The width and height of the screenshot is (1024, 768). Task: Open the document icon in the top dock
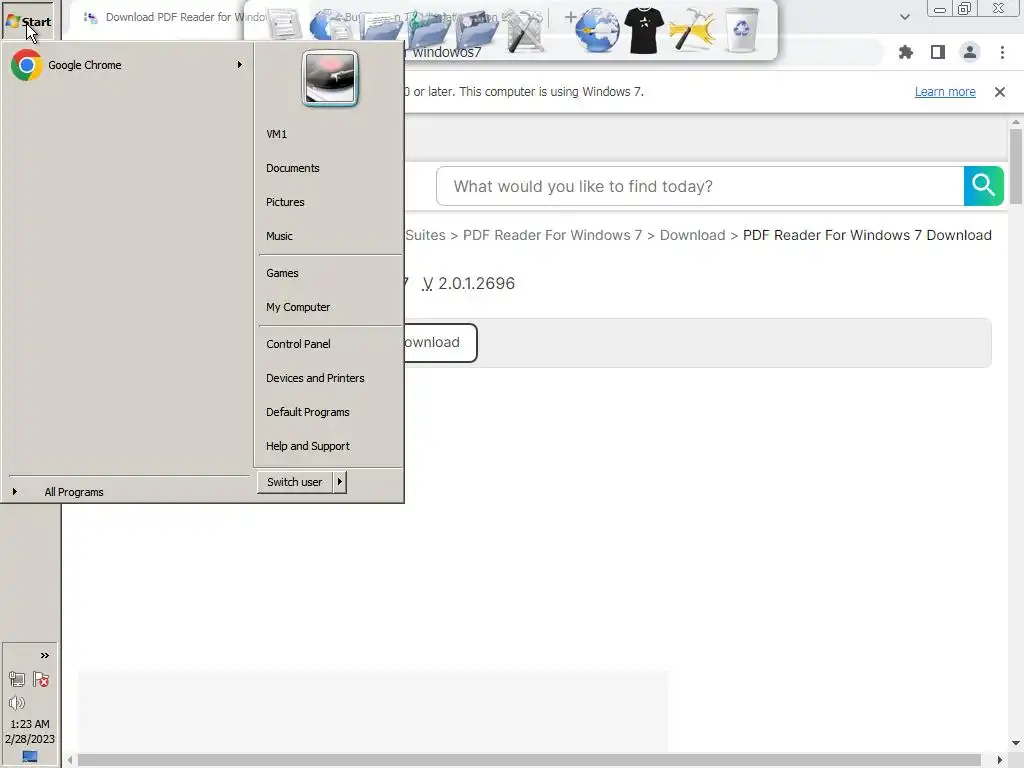click(283, 25)
